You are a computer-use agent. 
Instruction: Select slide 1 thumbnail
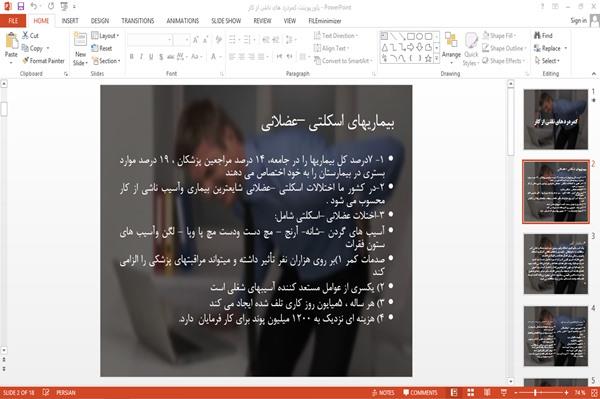pyautogui.click(x=556, y=119)
